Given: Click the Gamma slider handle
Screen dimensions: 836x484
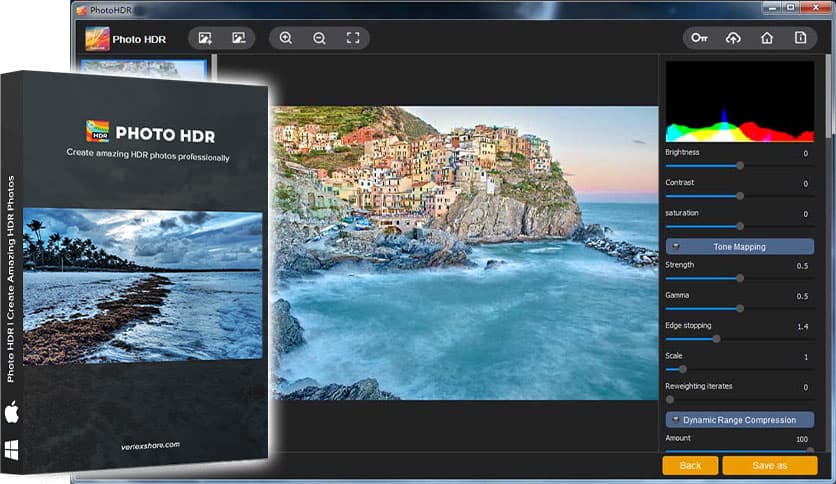Looking at the screenshot, I should (740, 309).
